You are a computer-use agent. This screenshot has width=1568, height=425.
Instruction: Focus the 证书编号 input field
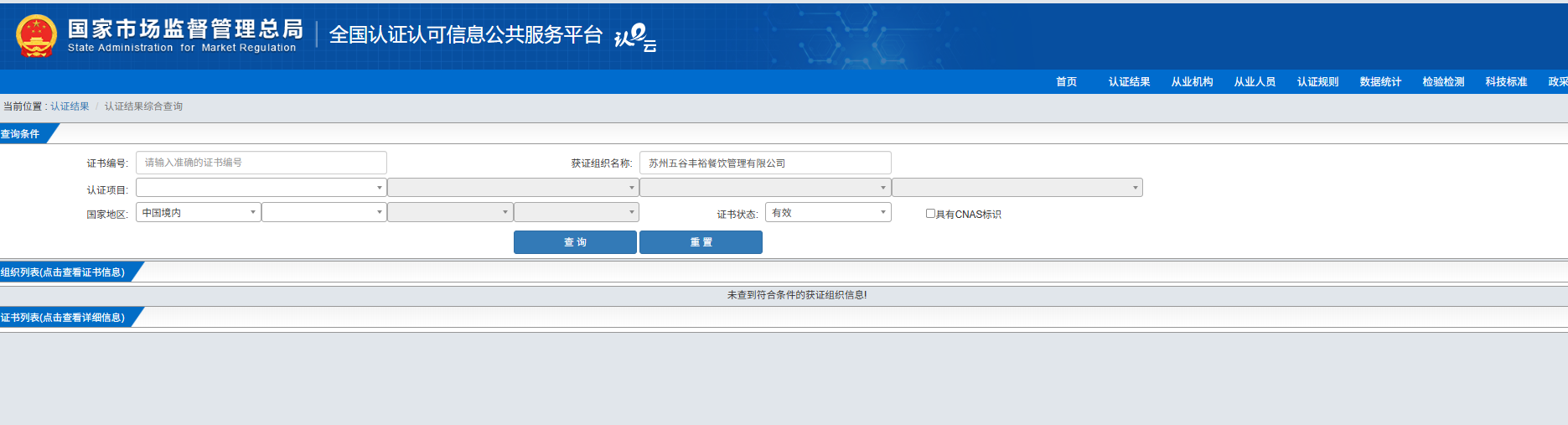pyautogui.click(x=261, y=163)
